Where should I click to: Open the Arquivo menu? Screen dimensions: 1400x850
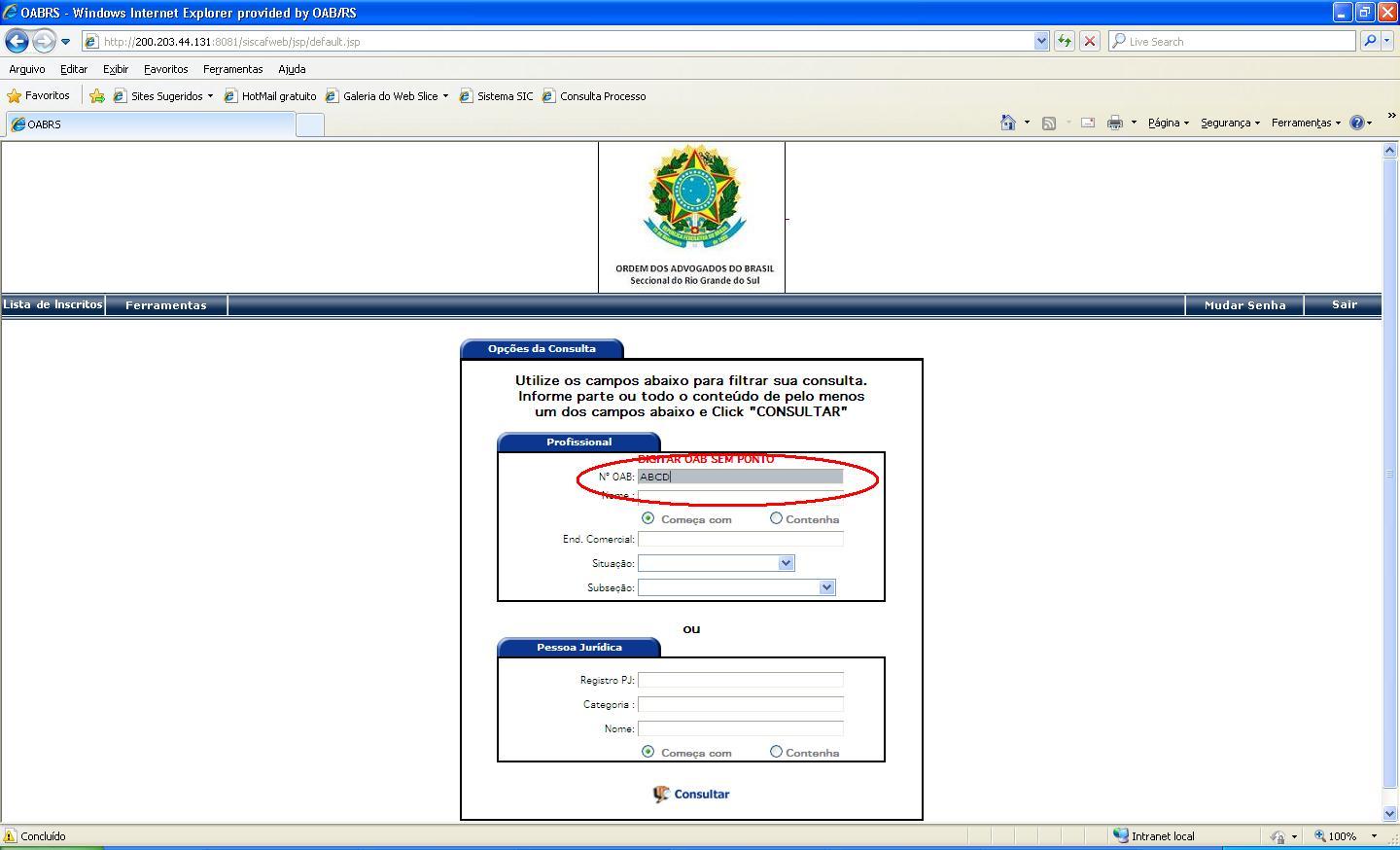(x=27, y=69)
